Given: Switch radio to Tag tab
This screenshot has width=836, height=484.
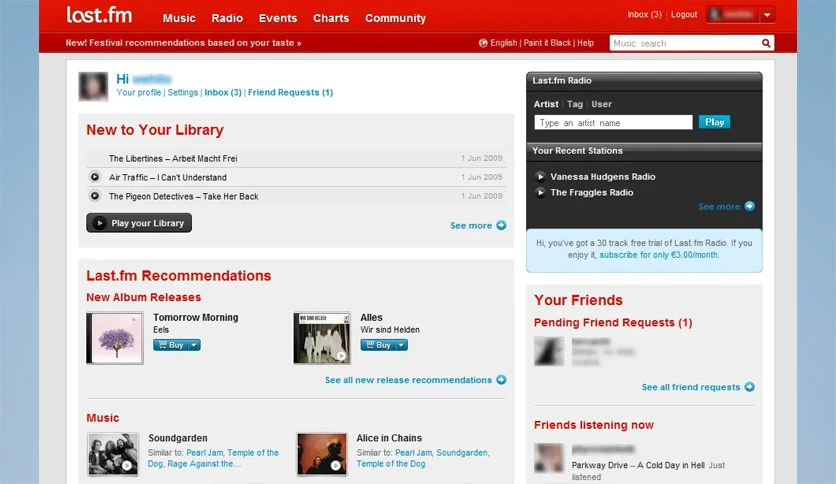Looking at the screenshot, I should (575, 104).
